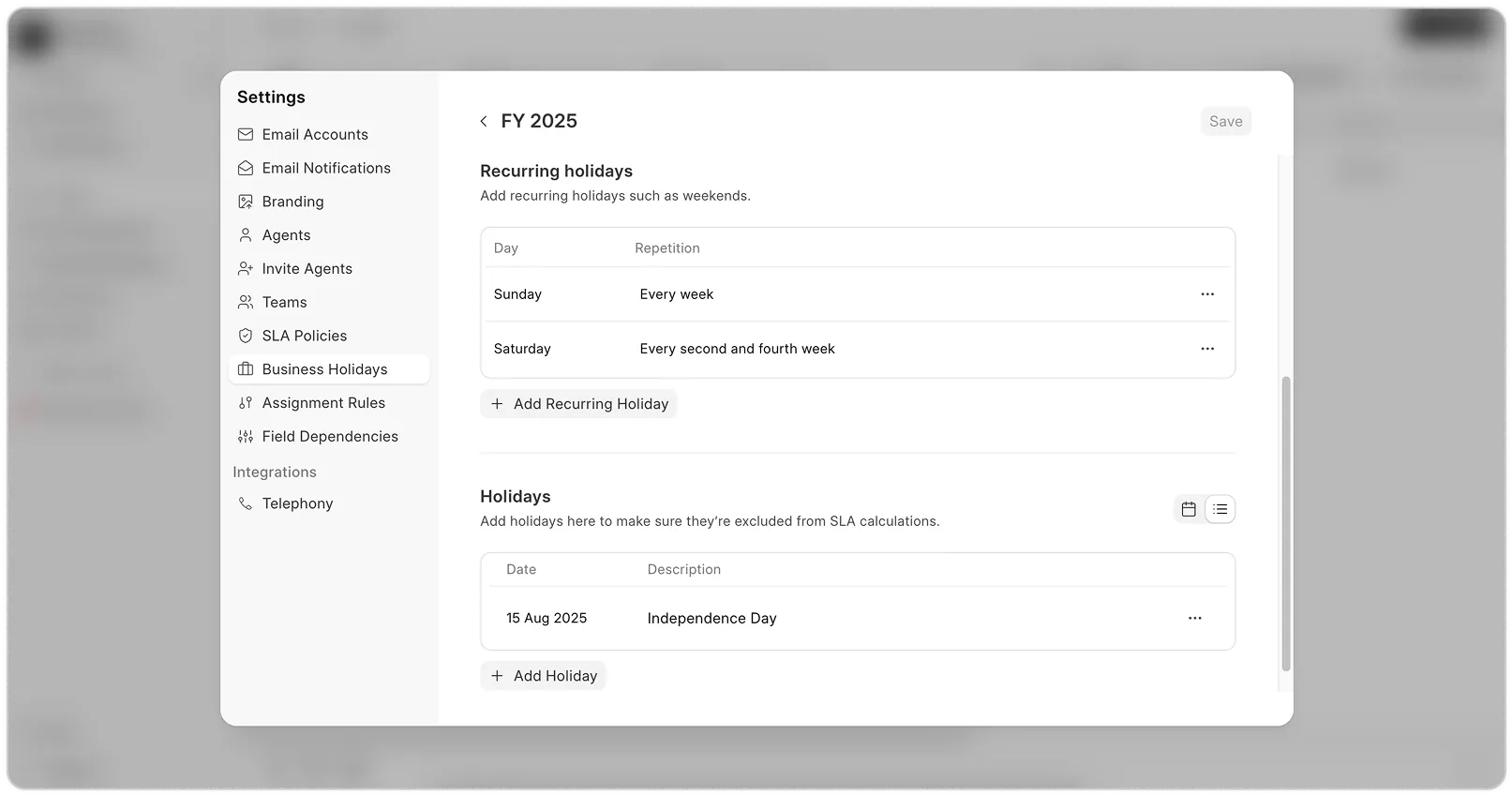Click the Add Recurring Holiday button

click(579, 404)
